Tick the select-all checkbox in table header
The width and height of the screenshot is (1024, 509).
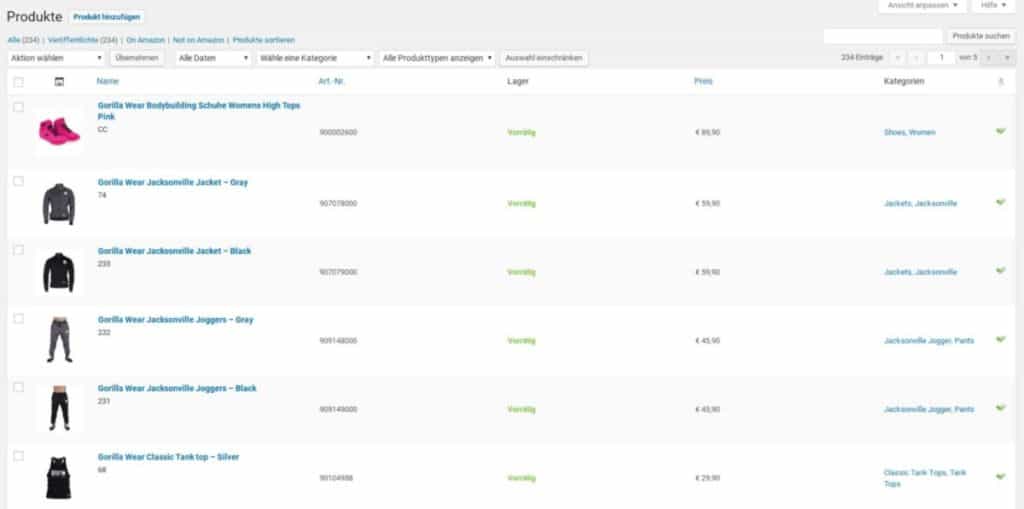(x=18, y=81)
